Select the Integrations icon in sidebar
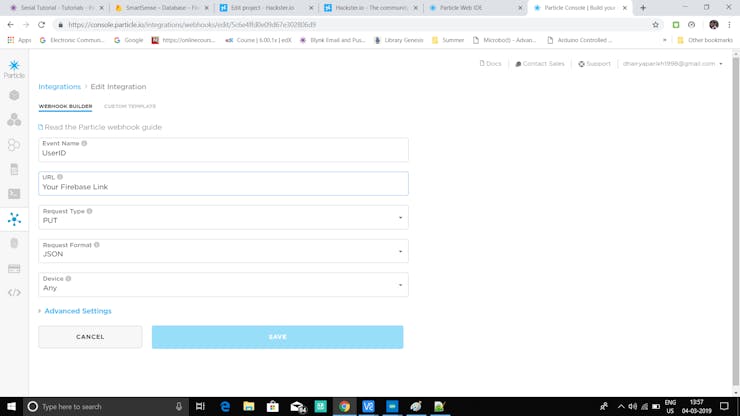Viewport: 740px width, 416px height. (14, 219)
